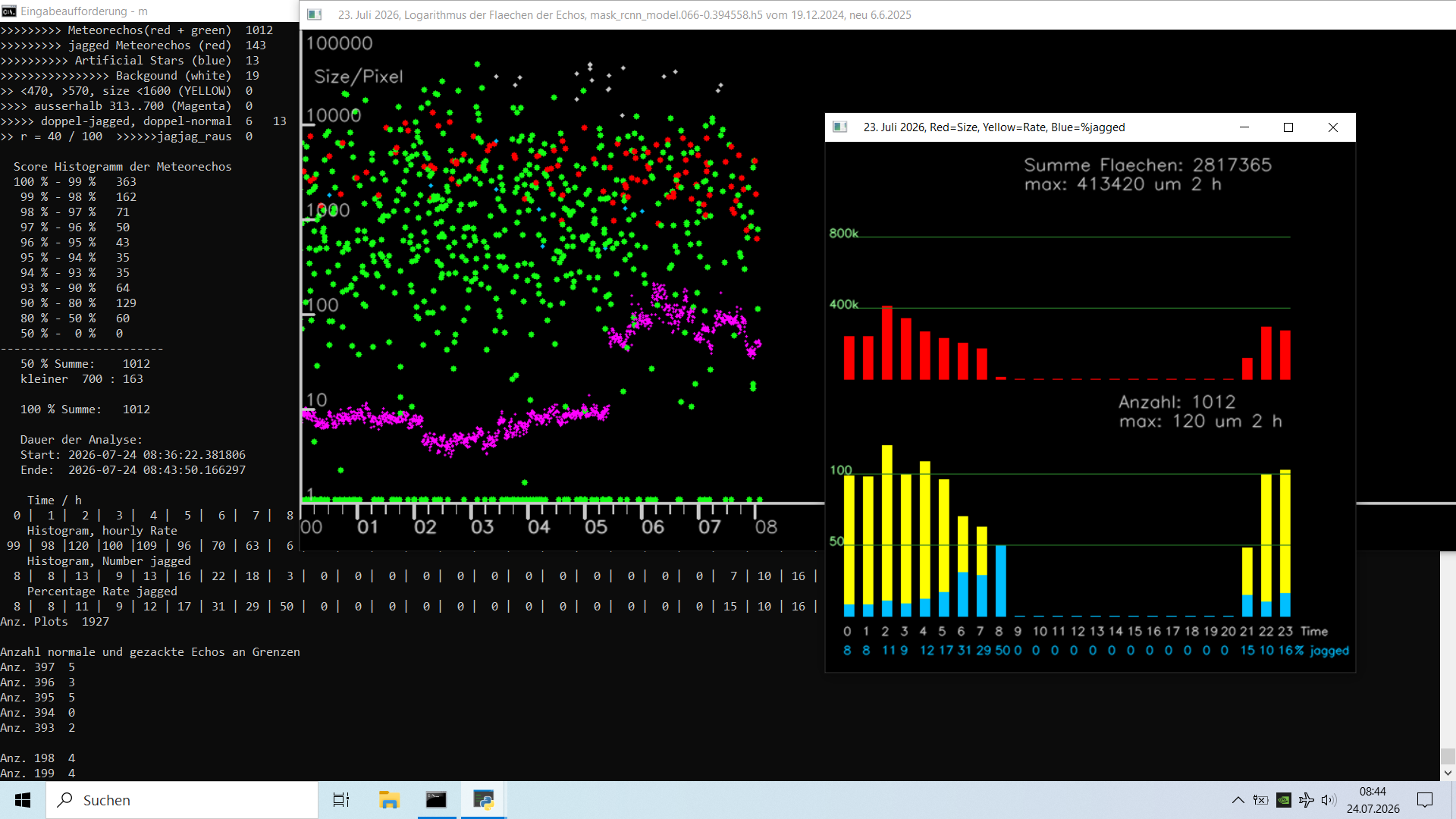Open the volume speaker control
This screenshot has width=1456, height=819.
1329,800
